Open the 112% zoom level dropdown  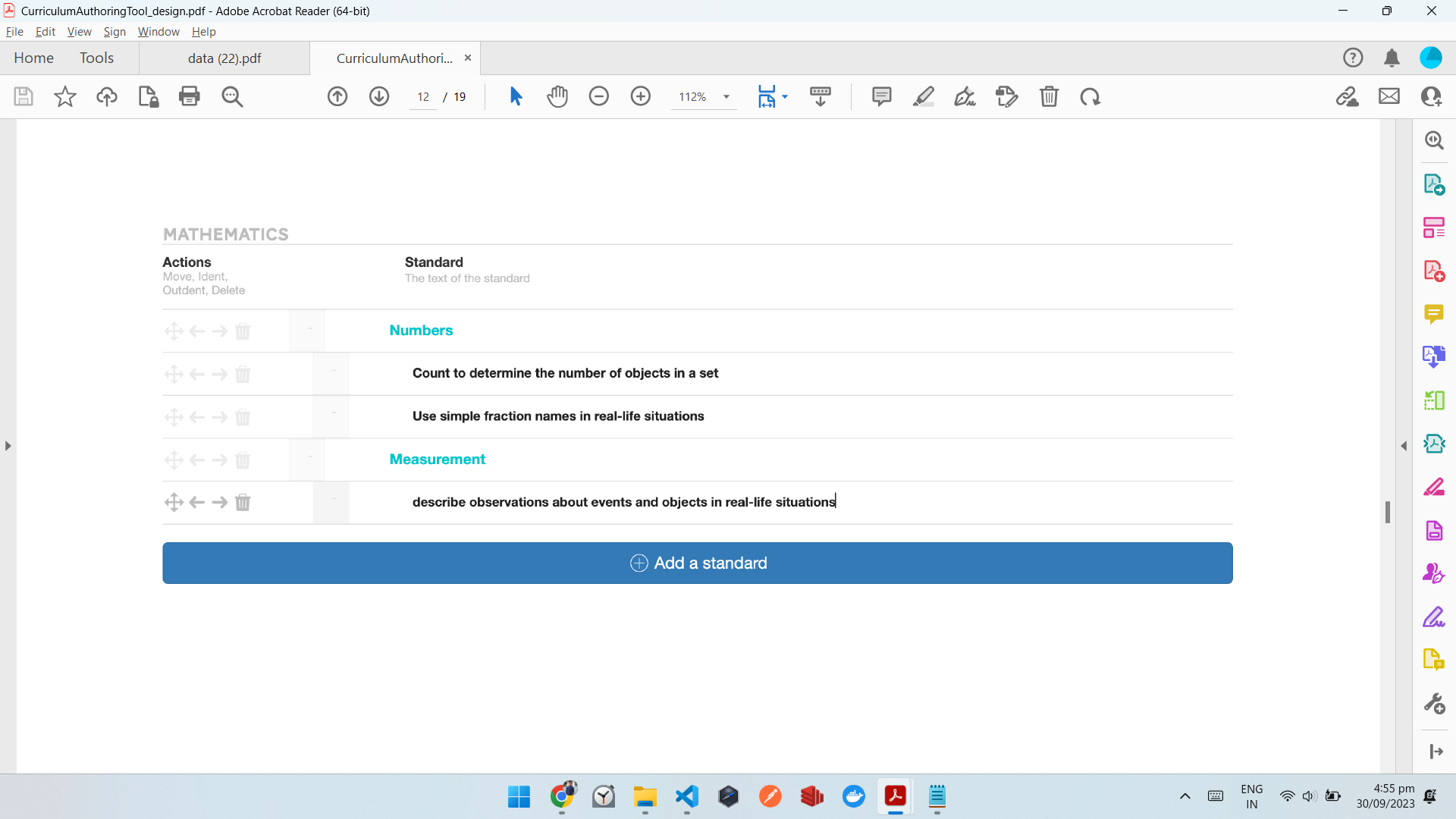[726, 96]
